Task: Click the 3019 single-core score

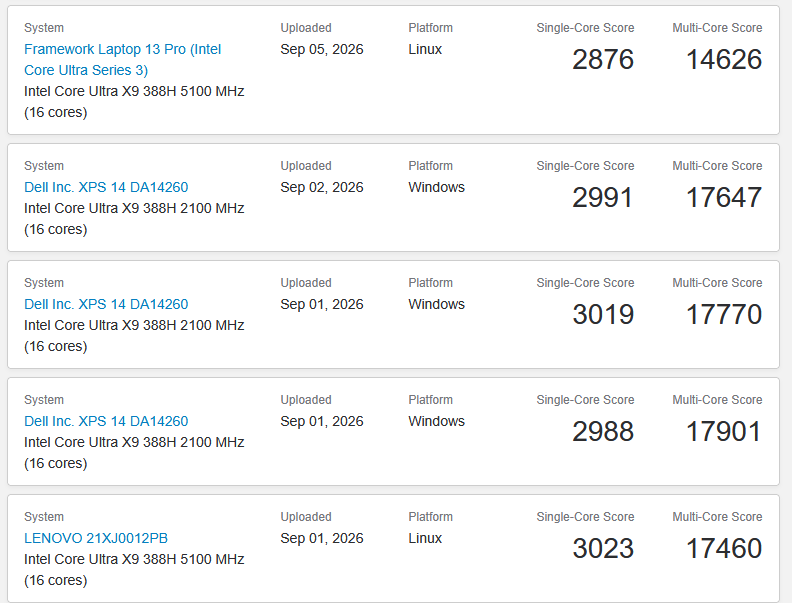Action: [603, 315]
